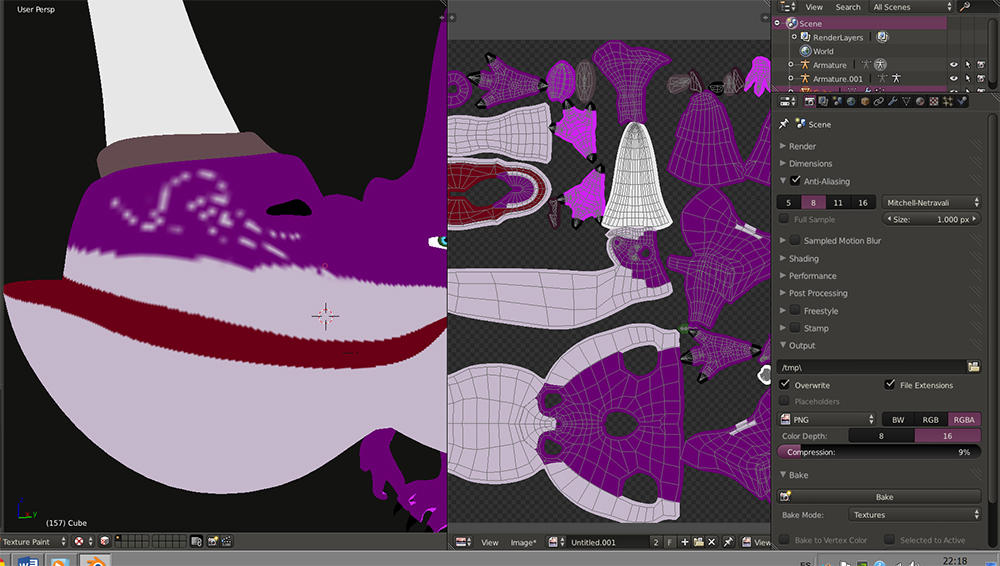Click the Compression 9% slider
The image size is (1000, 566).
(x=879, y=452)
